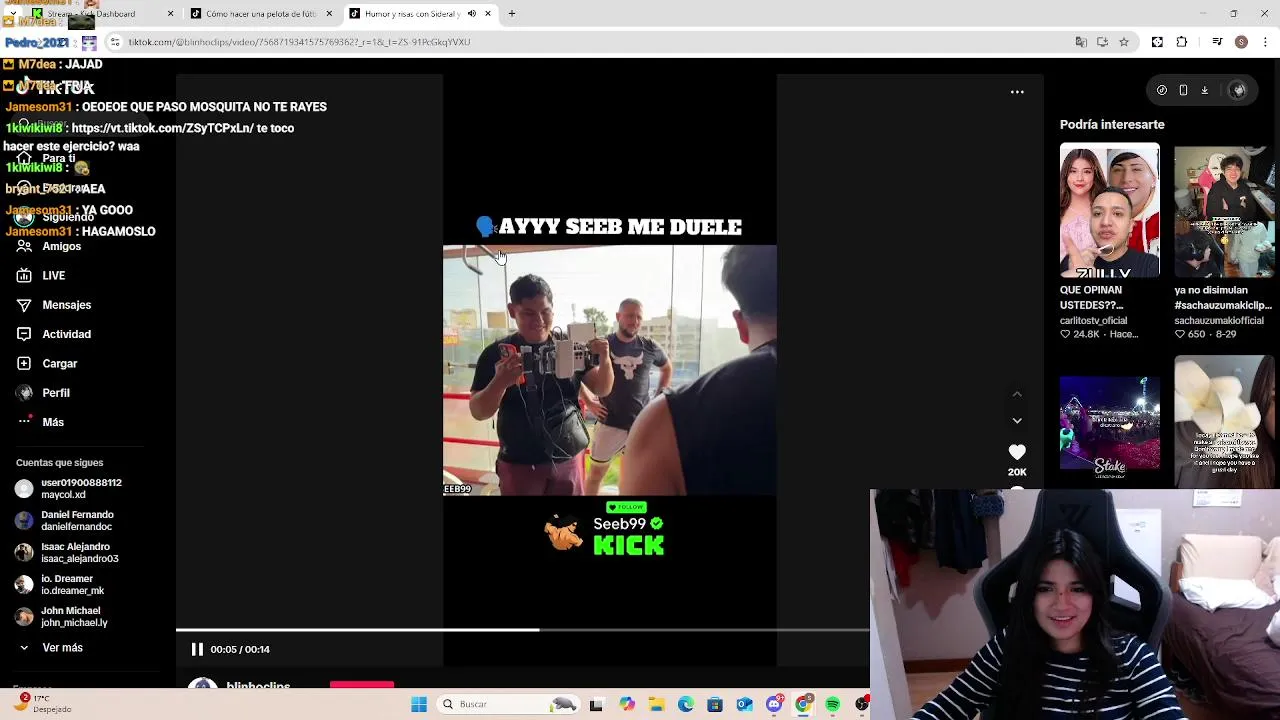Open Microsoft Store from taskbar
The height and width of the screenshot is (720, 1280).
[x=715, y=705]
